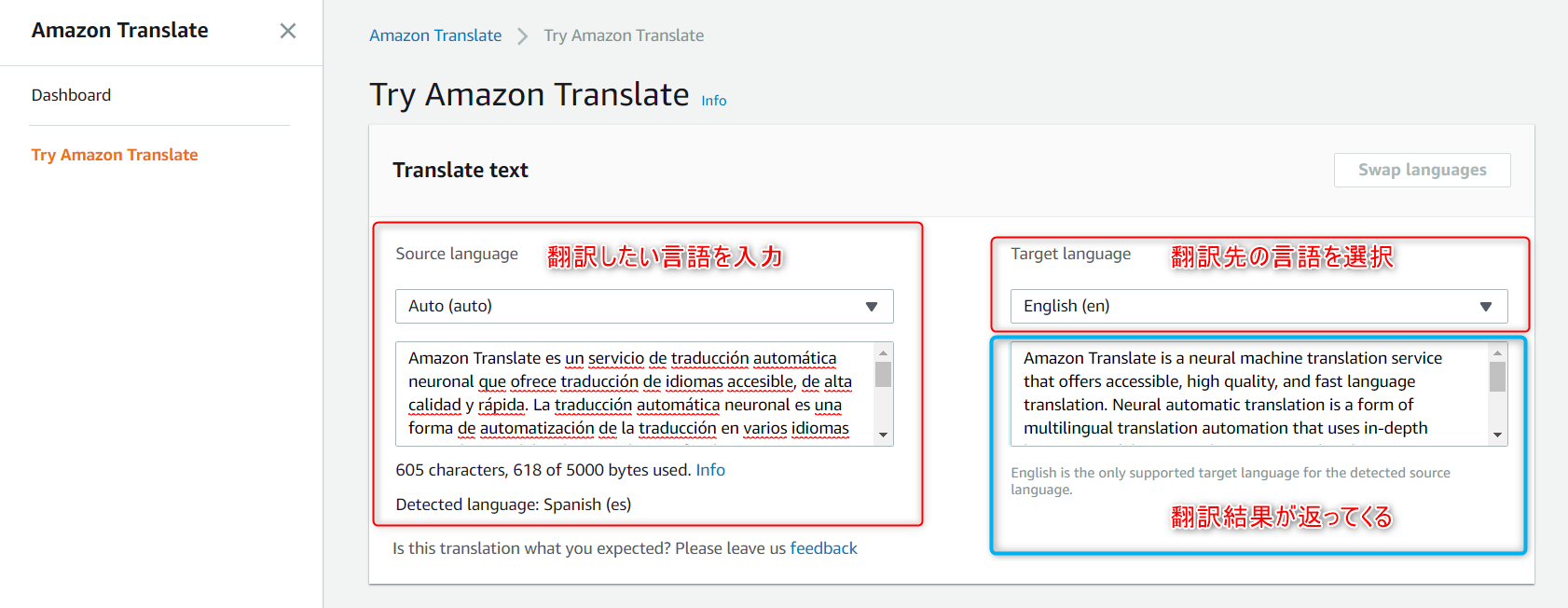Open Info link beside page title
Image resolution: width=1568 pixels, height=608 pixels.
pos(714,101)
